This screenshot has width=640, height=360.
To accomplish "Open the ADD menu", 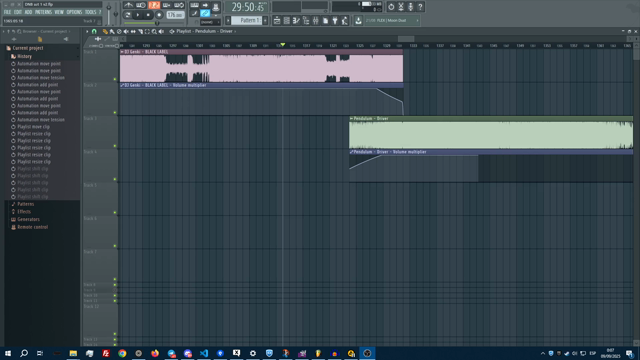I will (28, 12).
